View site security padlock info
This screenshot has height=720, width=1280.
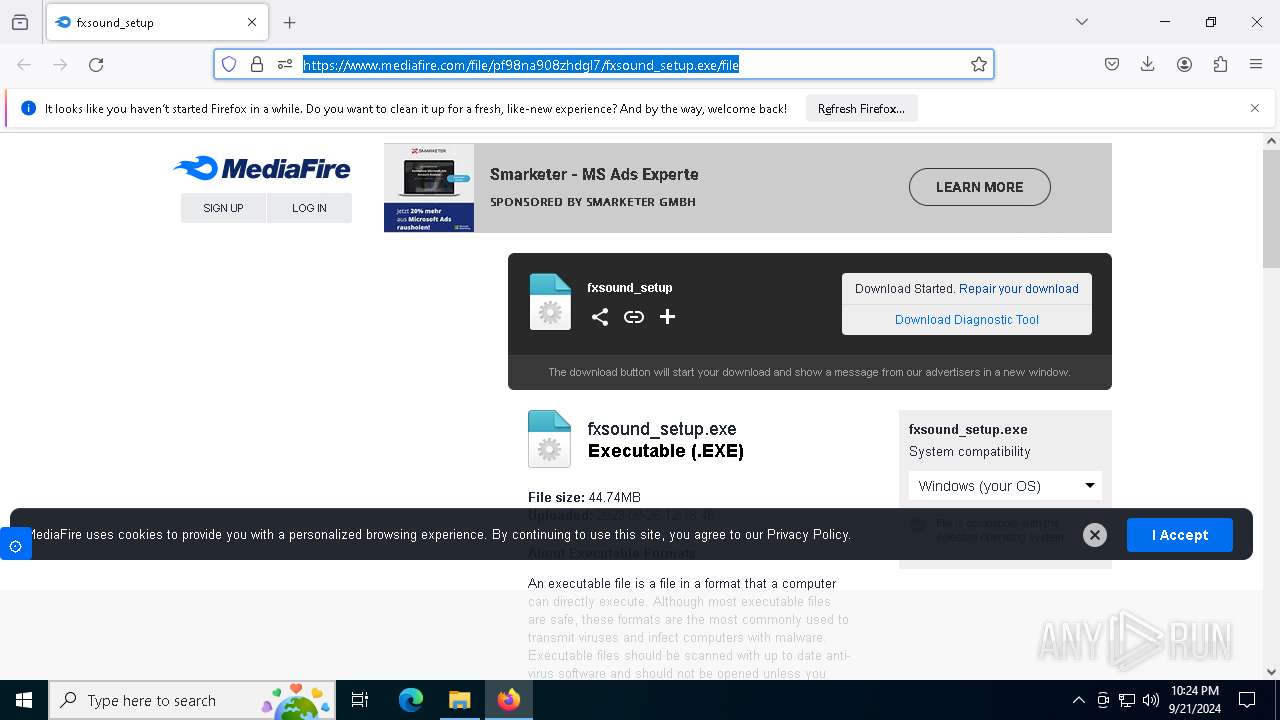(x=257, y=64)
